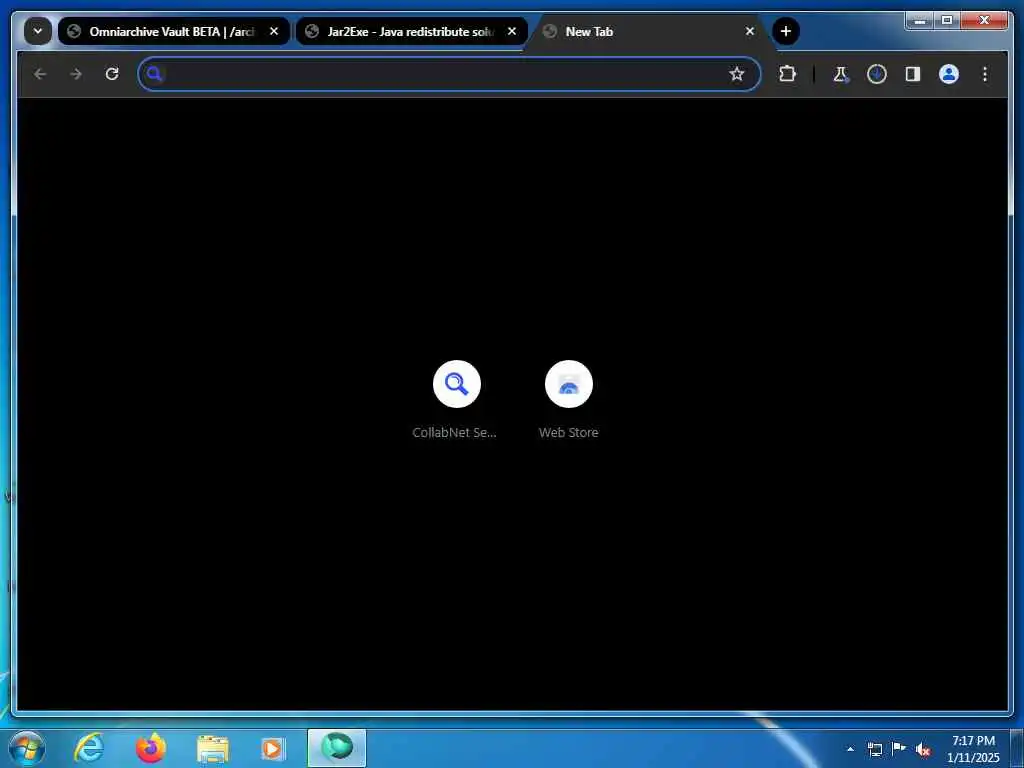Open the Action Center flag icon
The width and height of the screenshot is (1024, 768).
coord(899,749)
